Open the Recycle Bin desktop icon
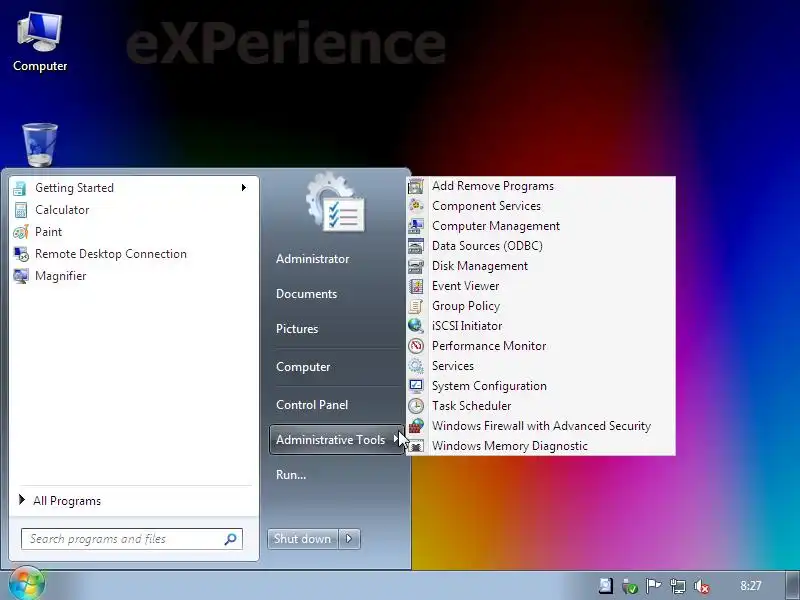This screenshot has height=600, width=800. pos(40,144)
